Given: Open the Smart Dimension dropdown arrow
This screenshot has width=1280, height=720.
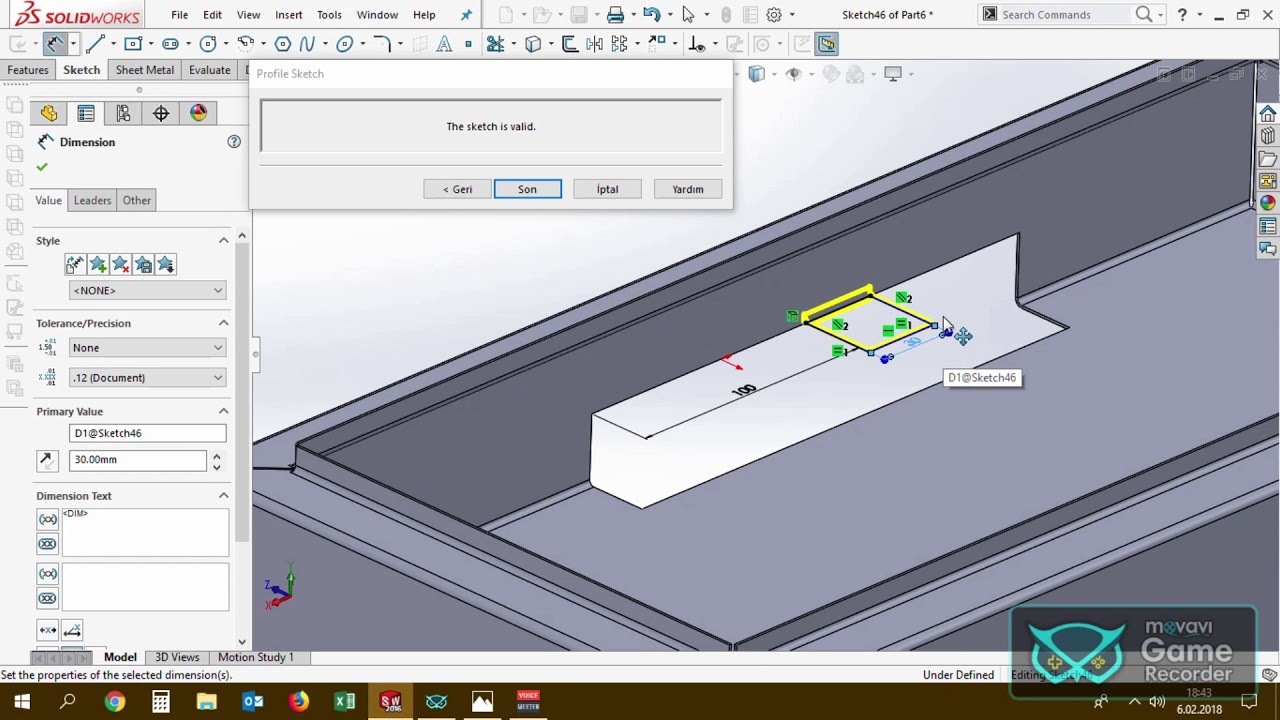Looking at the screenshot, I should [x=72, y=44].
